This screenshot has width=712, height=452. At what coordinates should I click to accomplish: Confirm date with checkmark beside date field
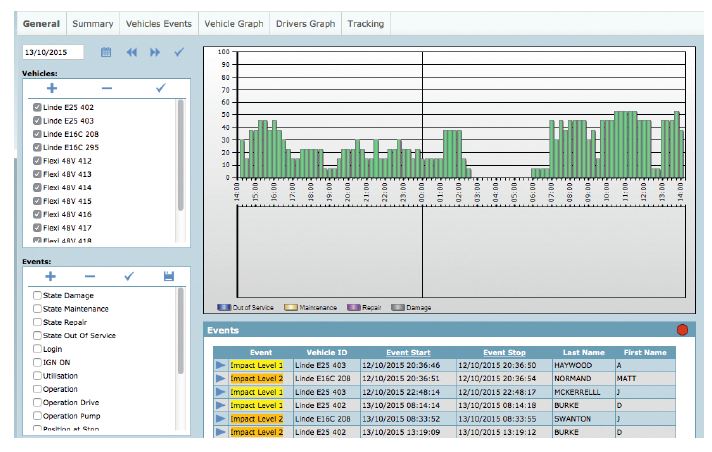pyautogui.click(x=179, y=52)
